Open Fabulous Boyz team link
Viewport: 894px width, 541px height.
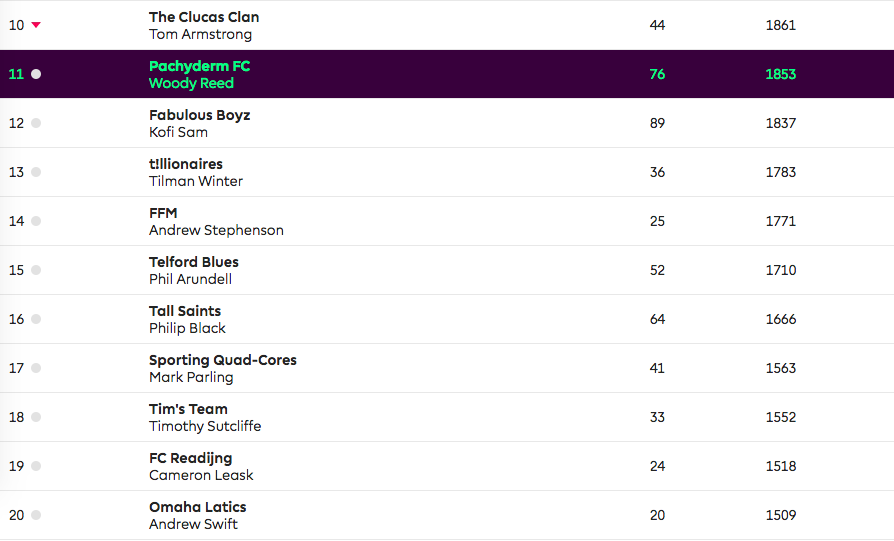click(200, 115)
